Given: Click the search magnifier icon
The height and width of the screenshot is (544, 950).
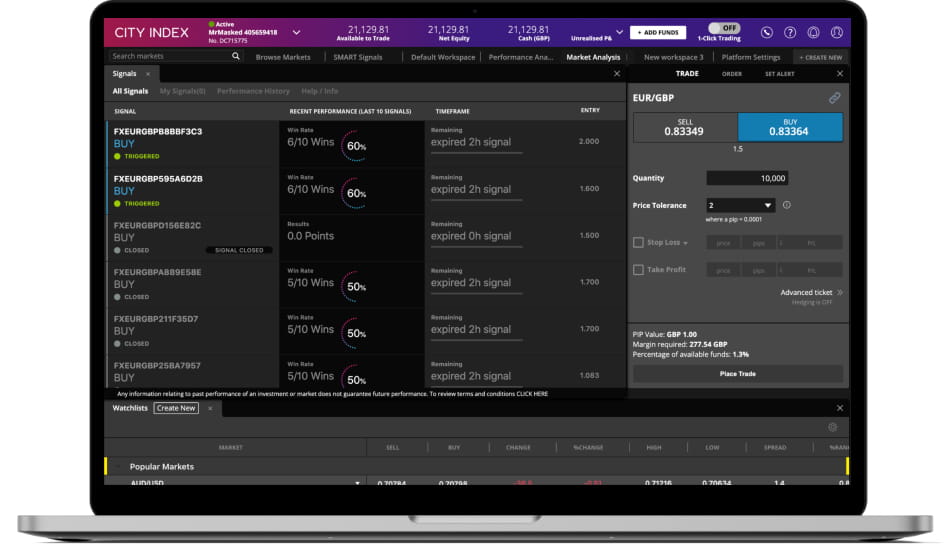Looking at the screenshot, I should (x=236, y=56).
